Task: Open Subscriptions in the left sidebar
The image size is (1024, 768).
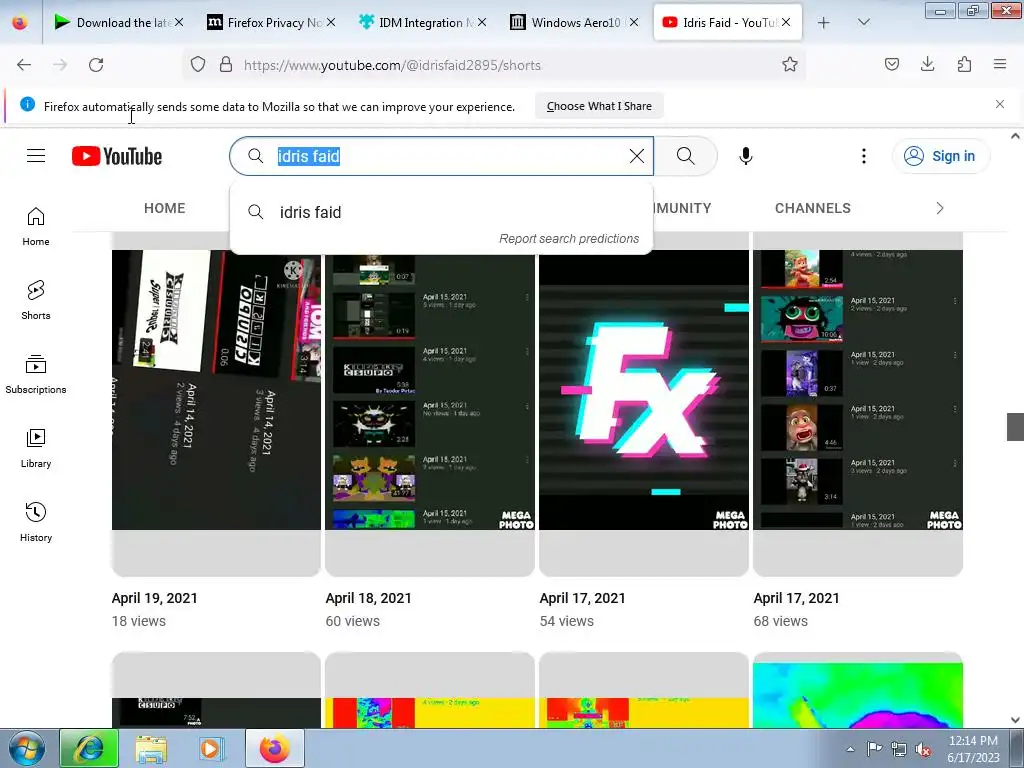Action: pyautogui.click(x=36, y=374)
